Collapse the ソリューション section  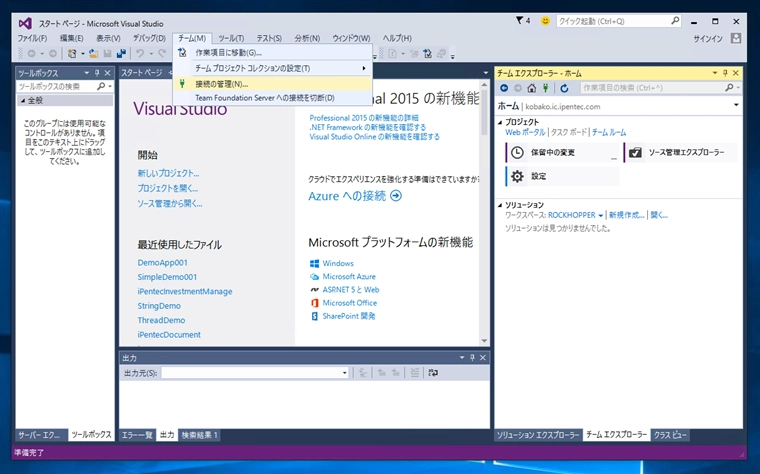click(x=500, y=205)
